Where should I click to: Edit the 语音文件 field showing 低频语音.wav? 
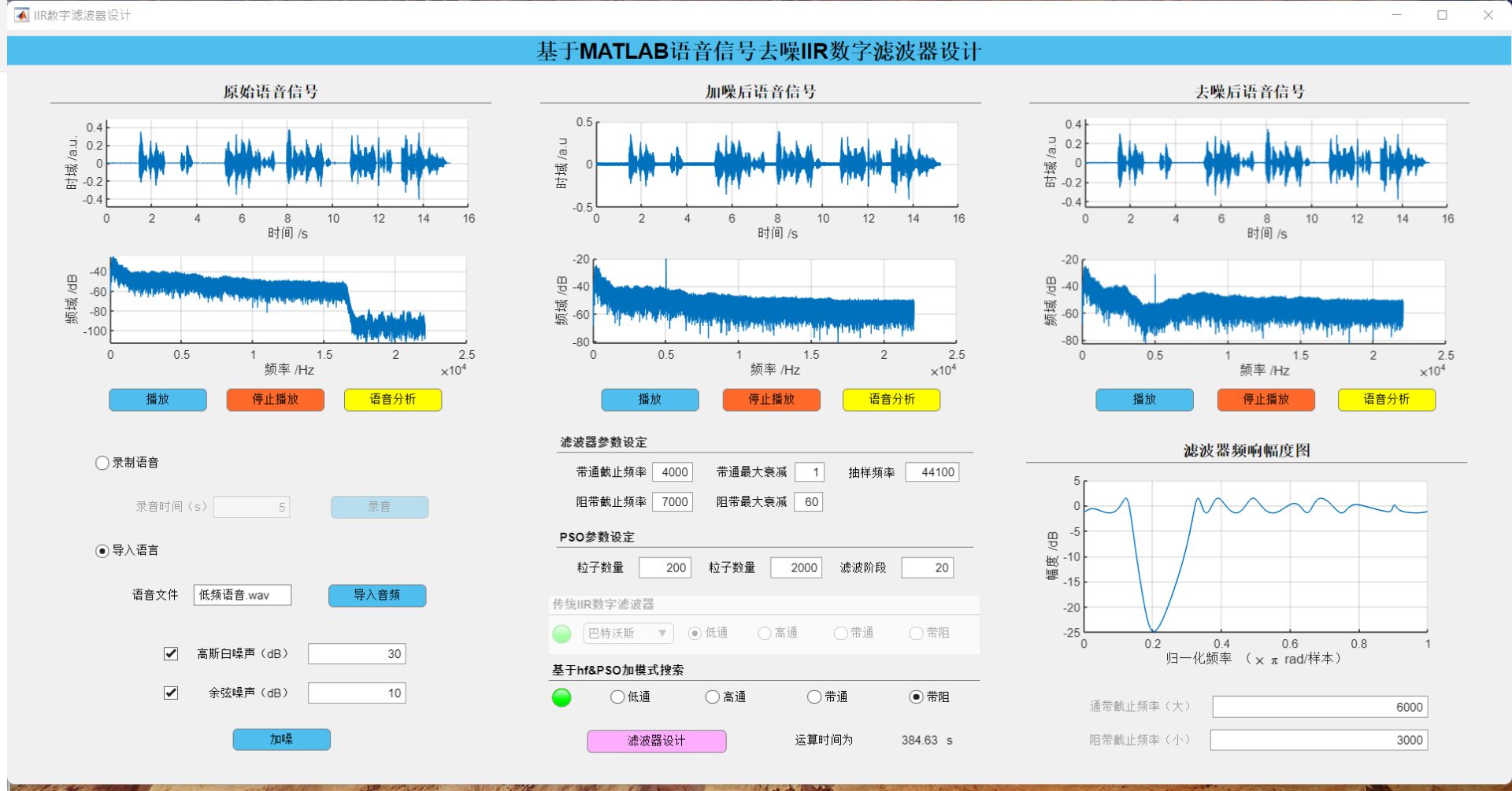[x=243, y=595]
